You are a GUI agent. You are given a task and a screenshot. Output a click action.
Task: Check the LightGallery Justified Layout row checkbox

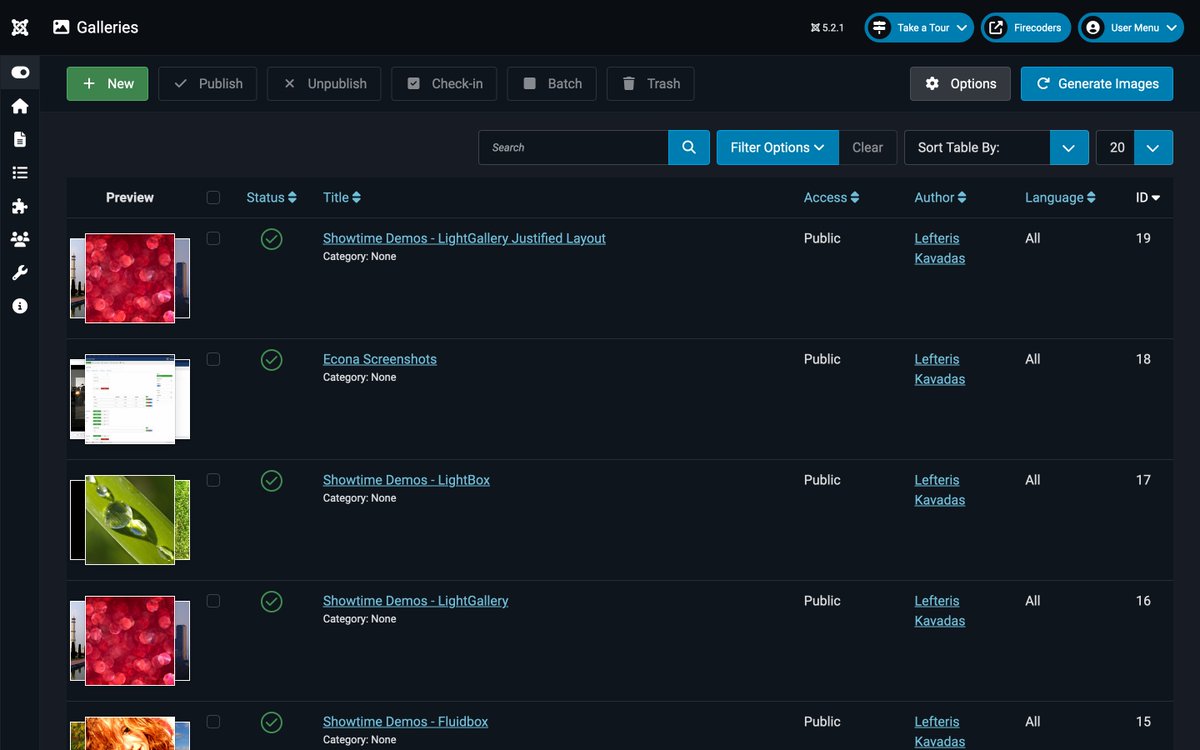[213, 238]
